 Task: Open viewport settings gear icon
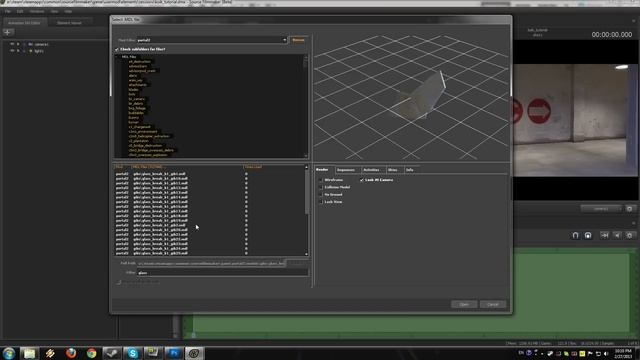pos(630,209)
